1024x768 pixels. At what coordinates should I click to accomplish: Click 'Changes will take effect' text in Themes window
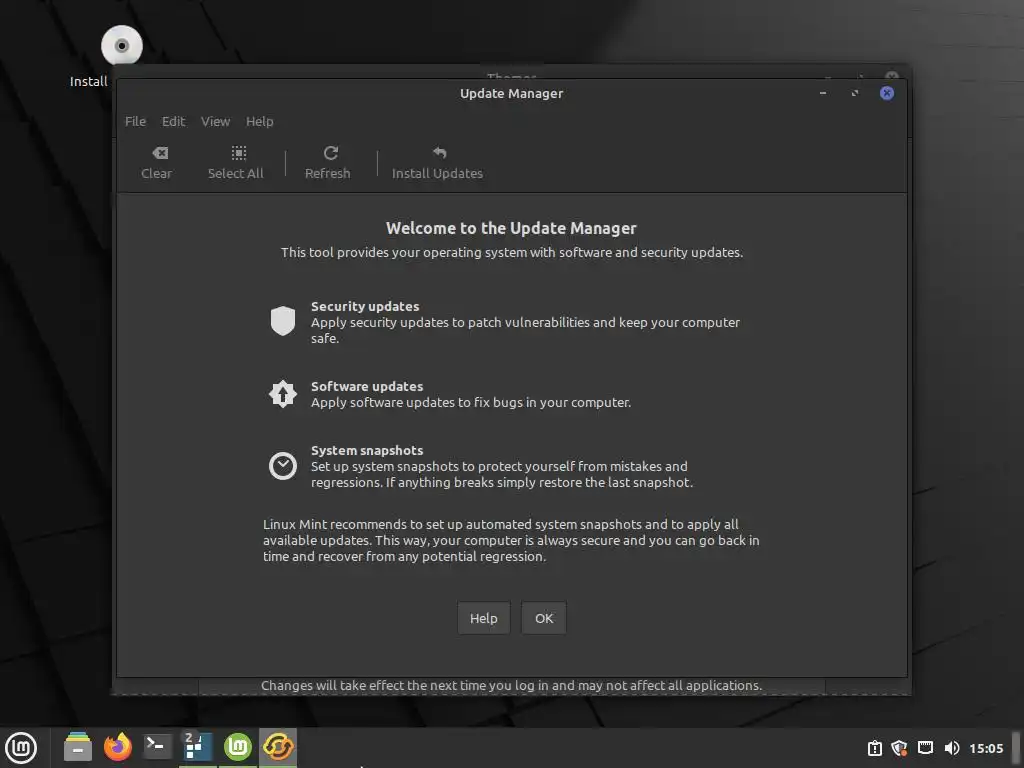pyautogui.click(x=511, y=686)
